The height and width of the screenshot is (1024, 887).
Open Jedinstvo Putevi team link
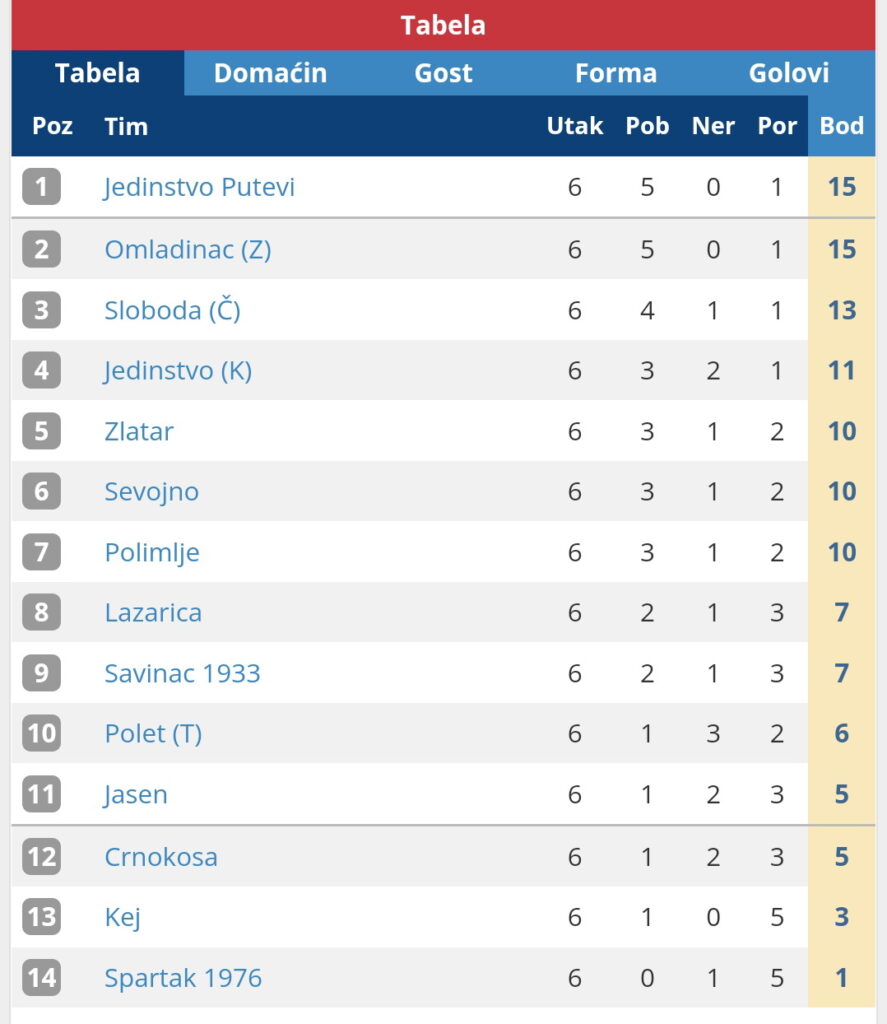click(199, 187)
